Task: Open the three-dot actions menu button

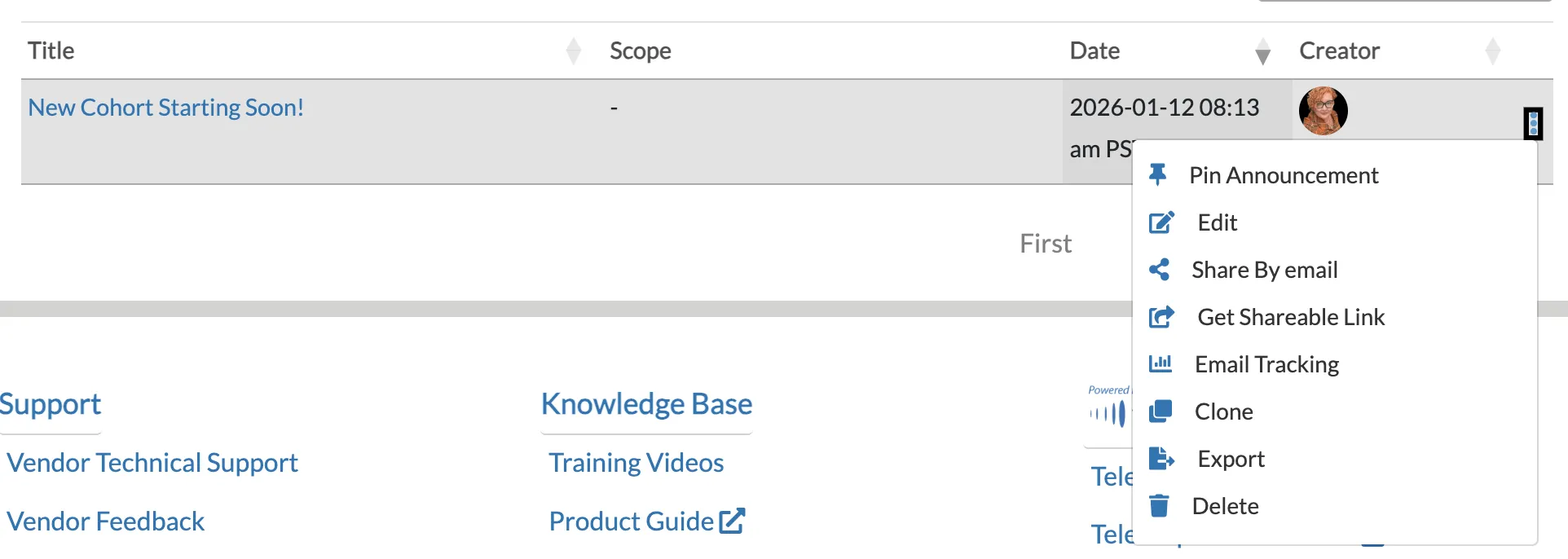Action: (1533, 124)
